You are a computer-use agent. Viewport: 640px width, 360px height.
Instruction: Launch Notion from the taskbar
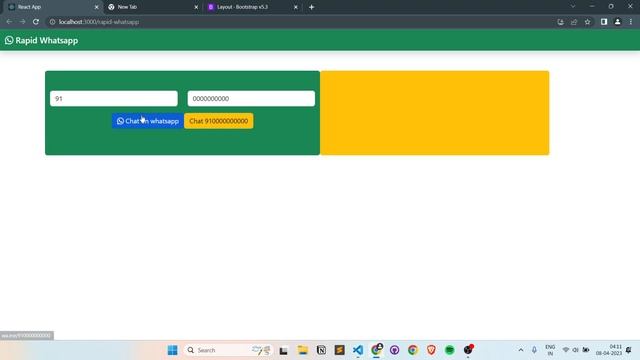coord(321,350)
